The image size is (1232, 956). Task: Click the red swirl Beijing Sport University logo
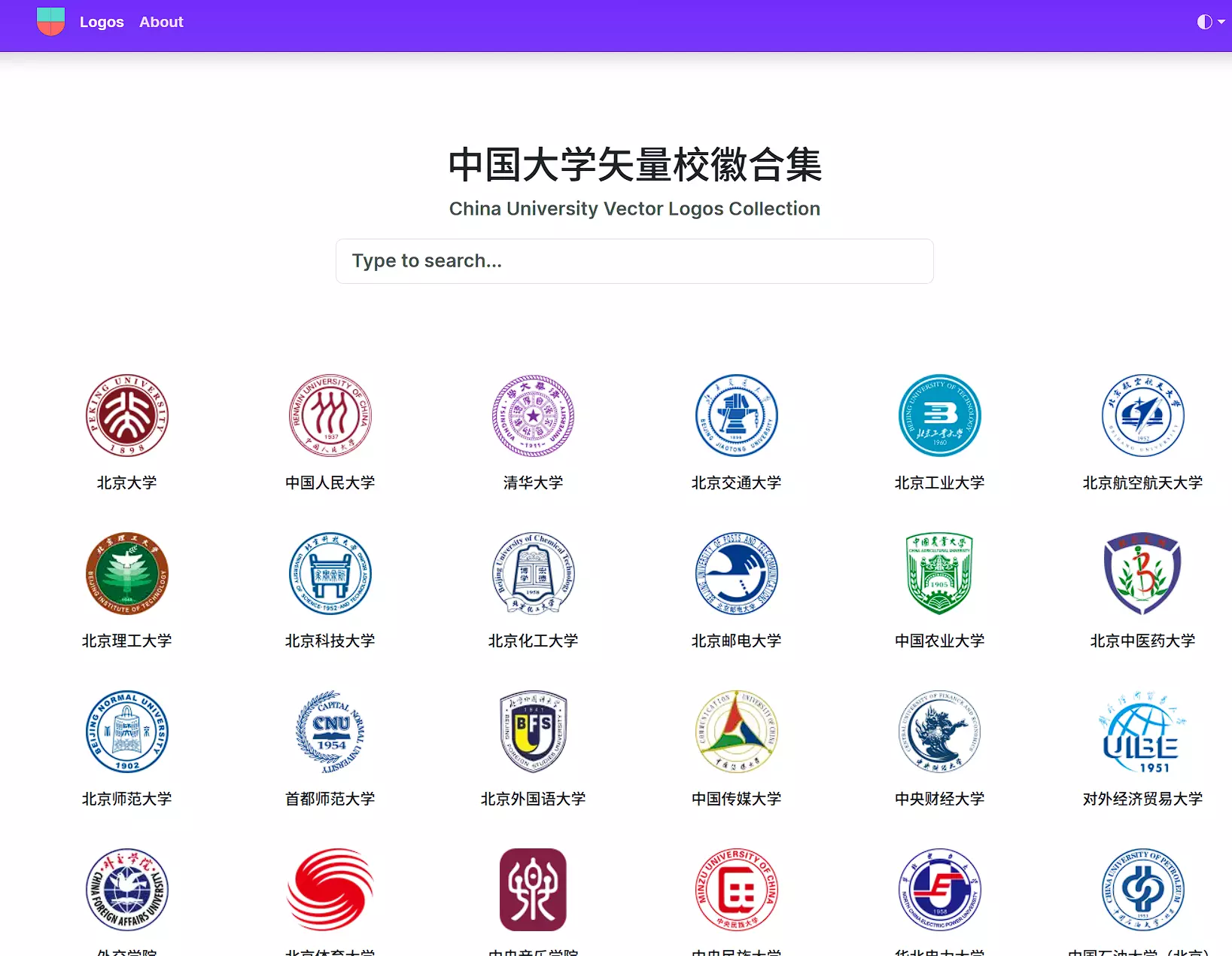pyautogui.click(x=330, y=890)
